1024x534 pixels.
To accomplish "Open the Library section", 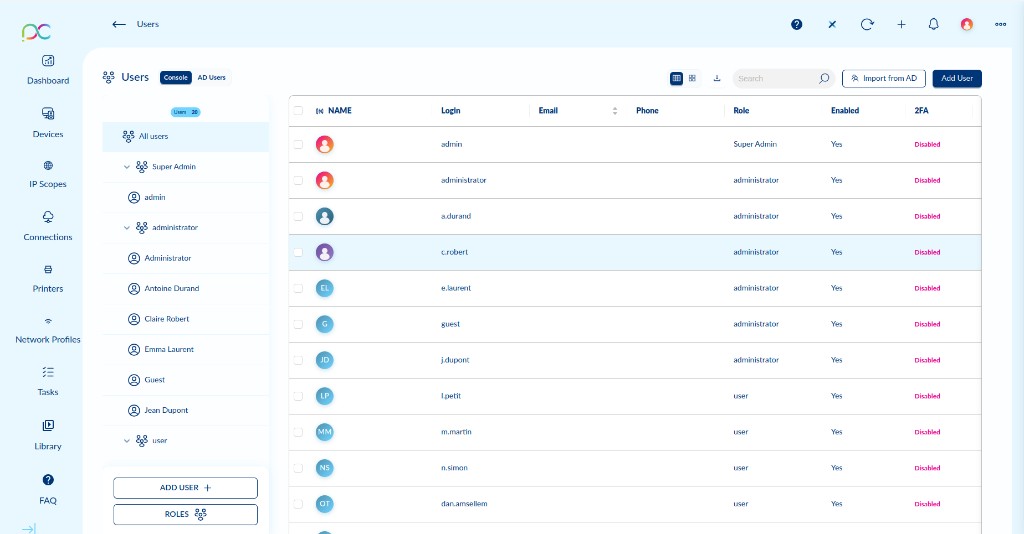I will 48,435.
